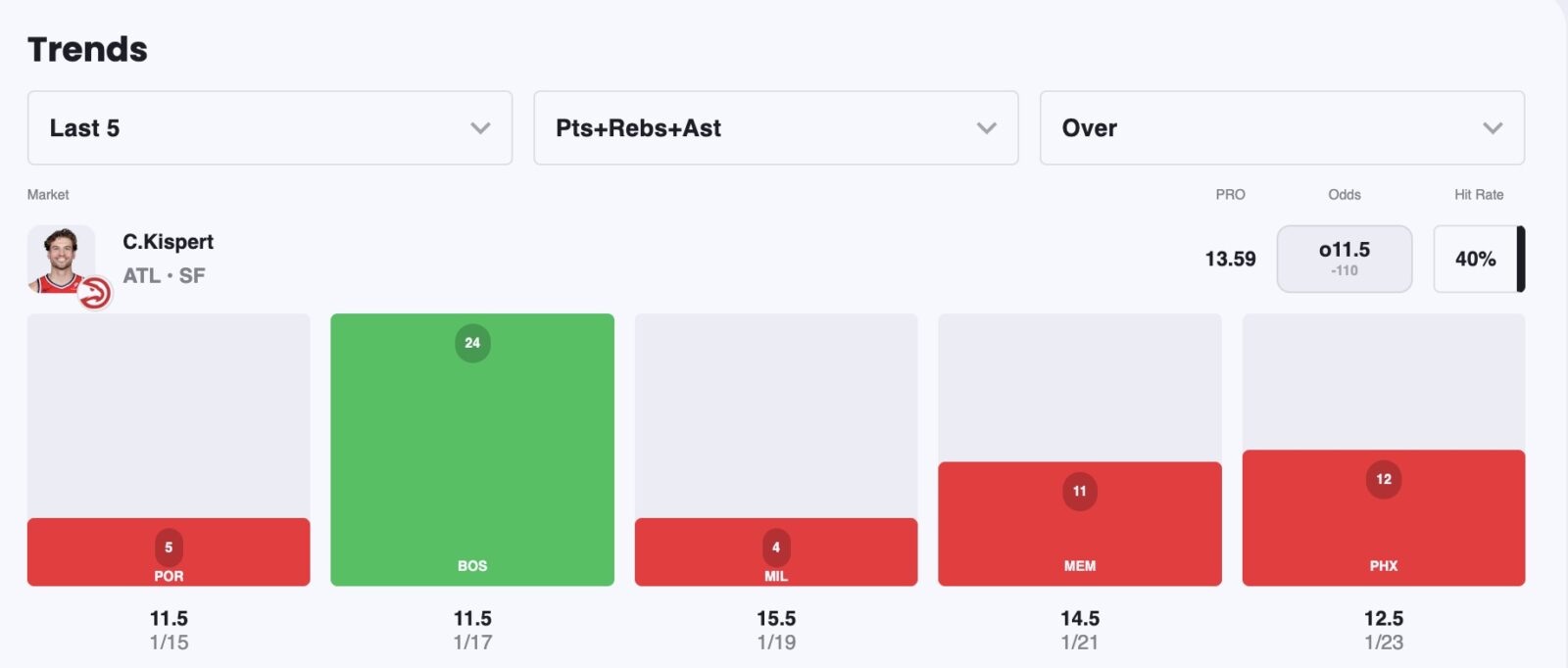Click the Last 5 dropdown chevron arrow

480,128
